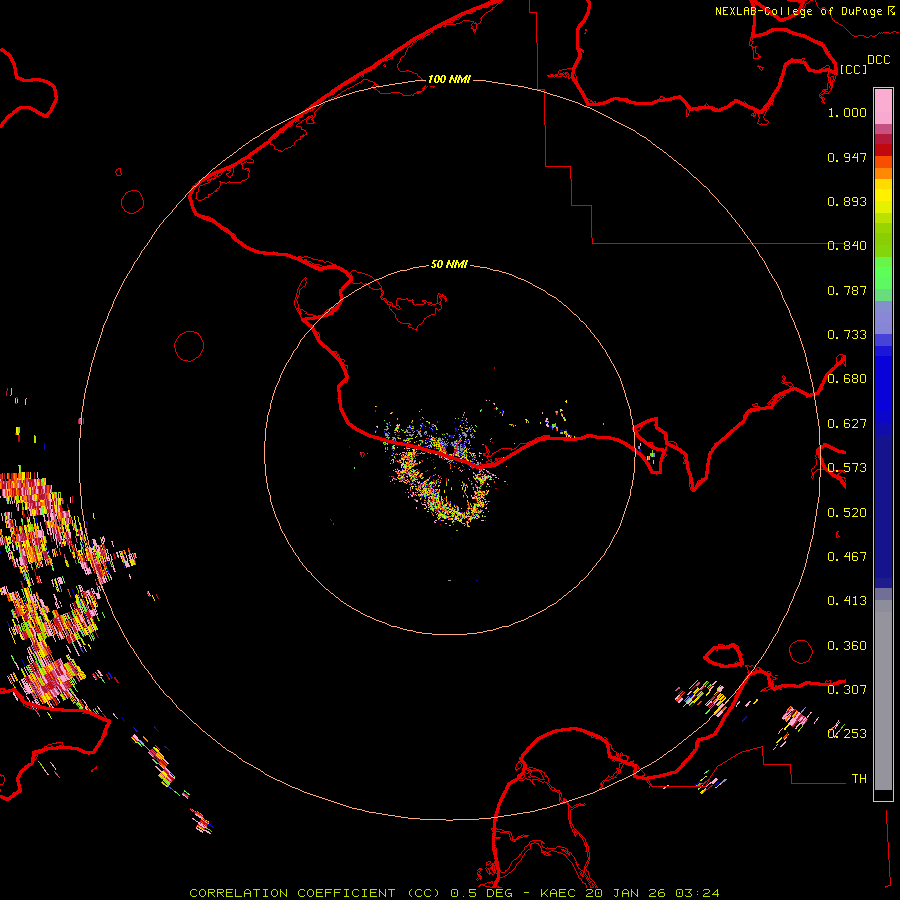The width and height of the screenshot is (900, 900).
Task: Pick the black swatch at color bar bottom
Action: (x=883, y=794)
